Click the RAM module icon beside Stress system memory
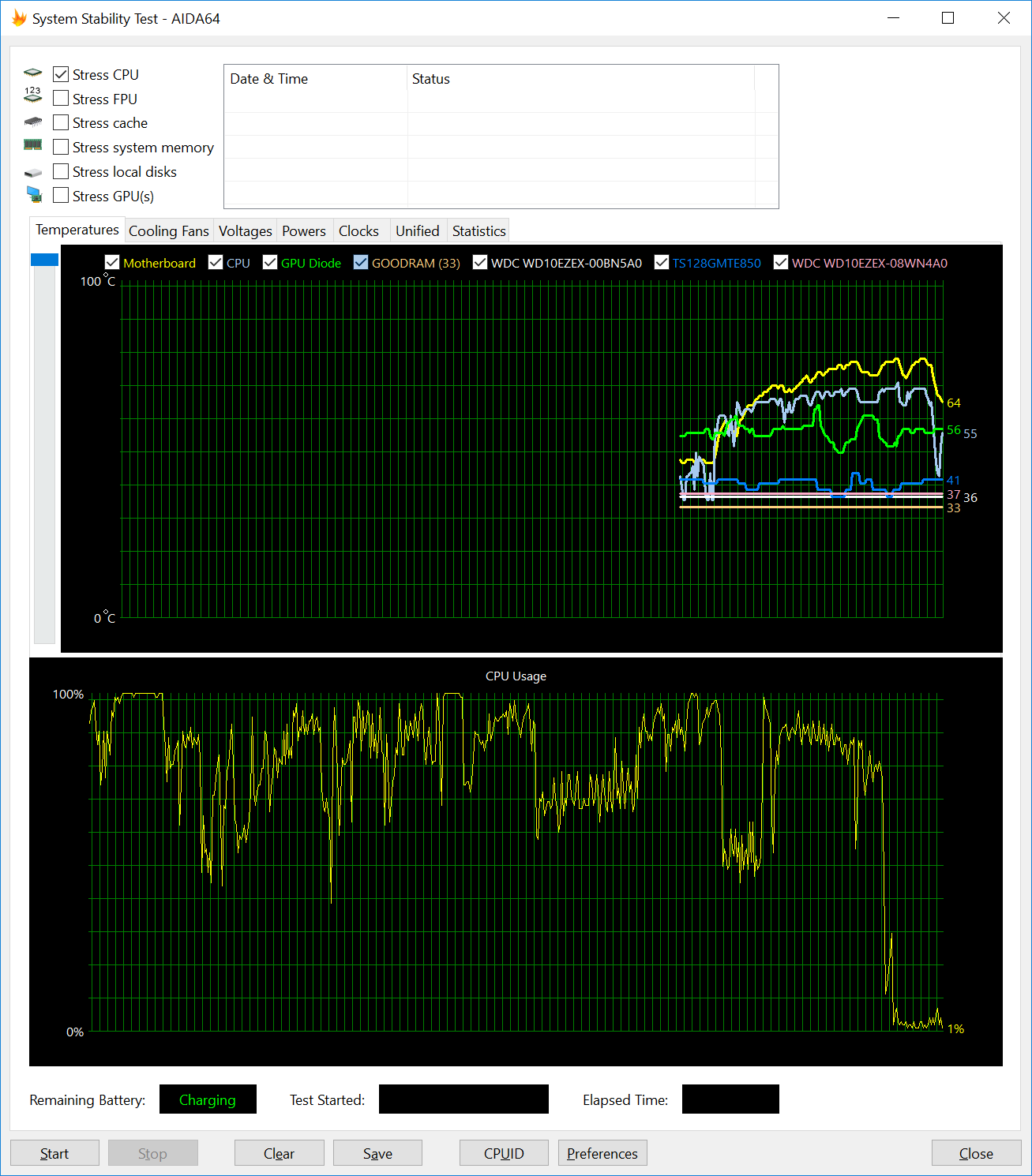Viewport: 1032px width, 1176px height. 33,145
